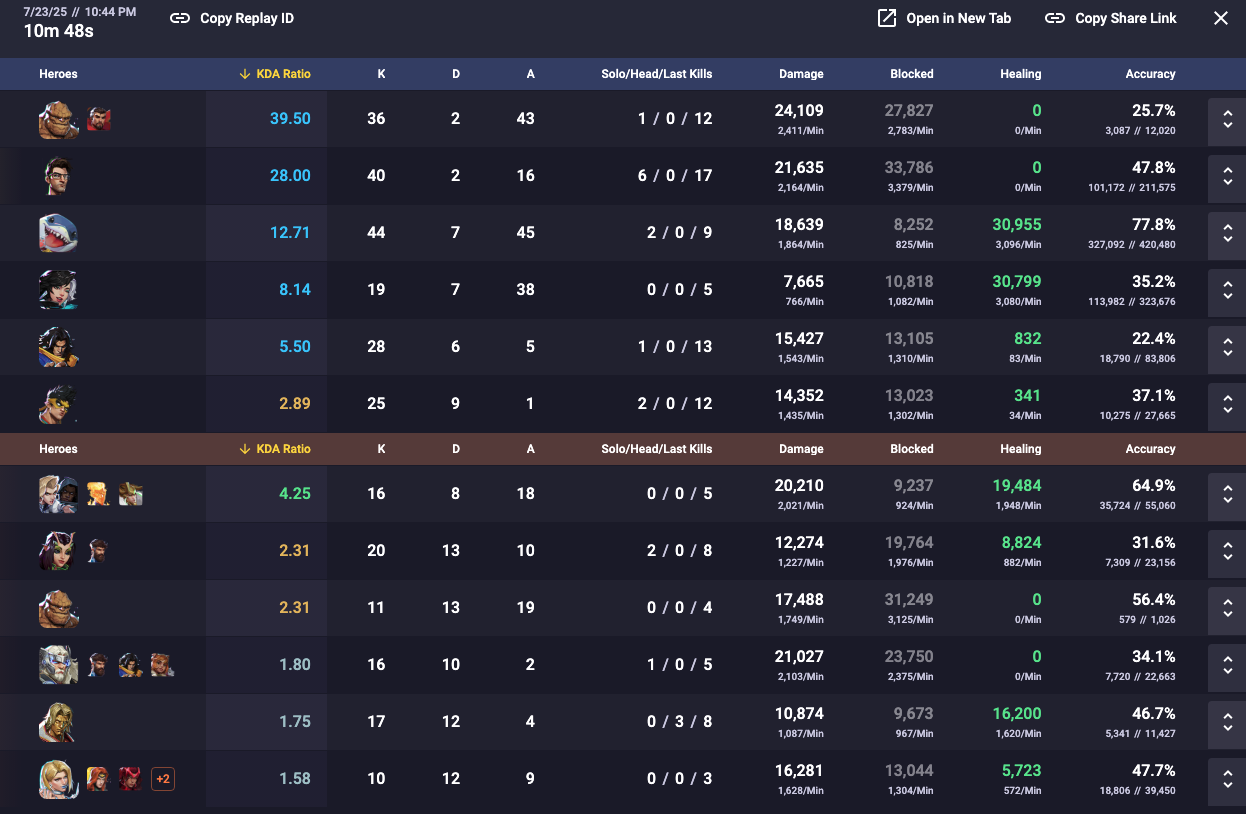Image resolution: width=1246 pixels, height=814 pixels.
Task: Expand the 28.00 KDA player row
Action: [1227, 176]
